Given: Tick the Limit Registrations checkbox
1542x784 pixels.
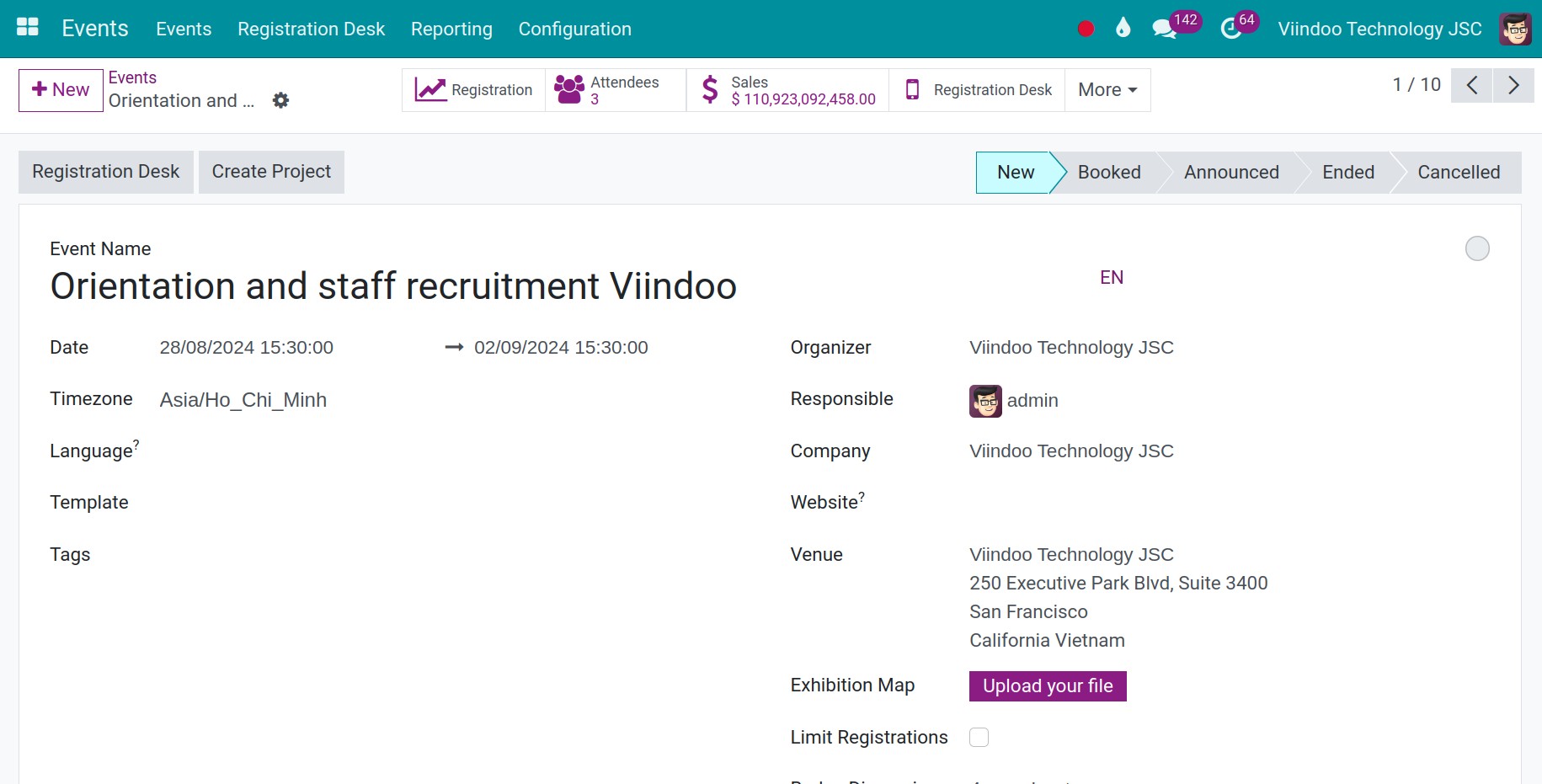Looking at the screenshot, I should click(979, 738).
